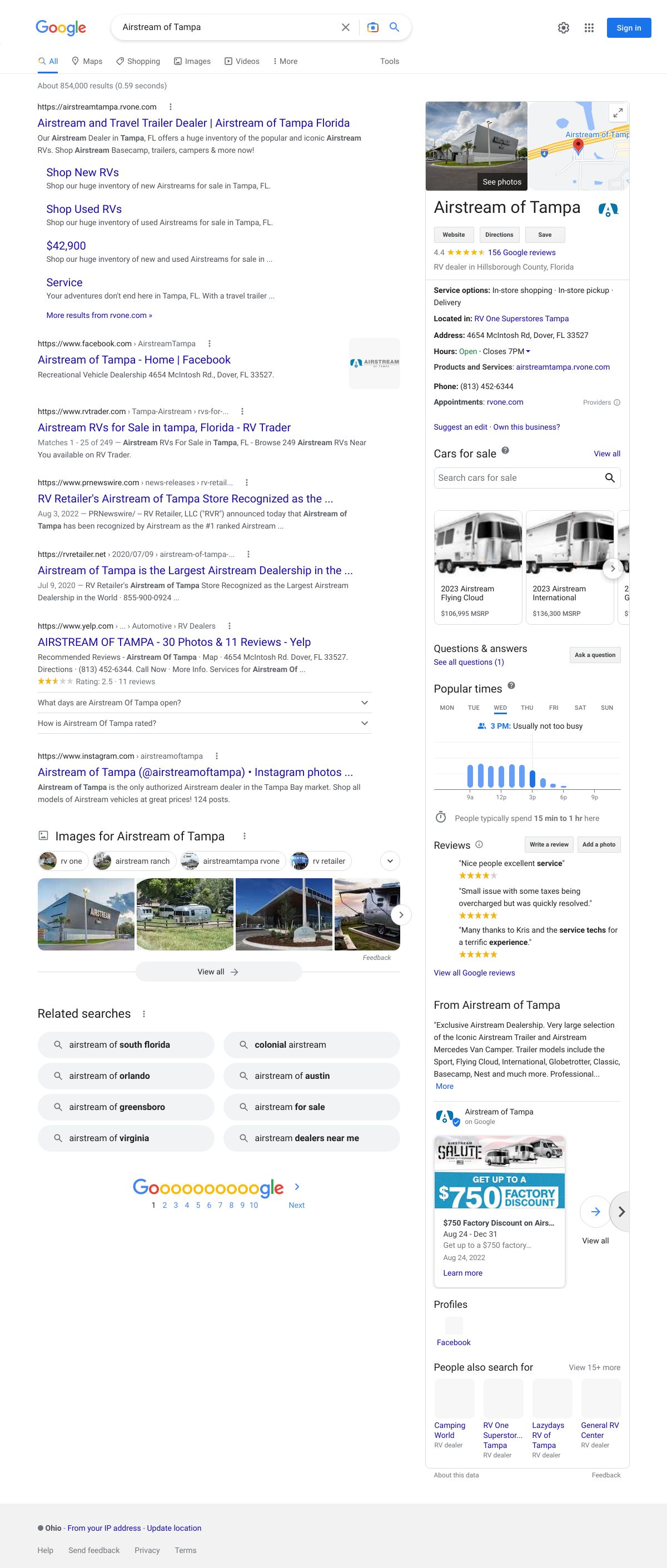The image size is (667, 1568).
Task: Select 'rv one' image filter chip
Action: 63,860
